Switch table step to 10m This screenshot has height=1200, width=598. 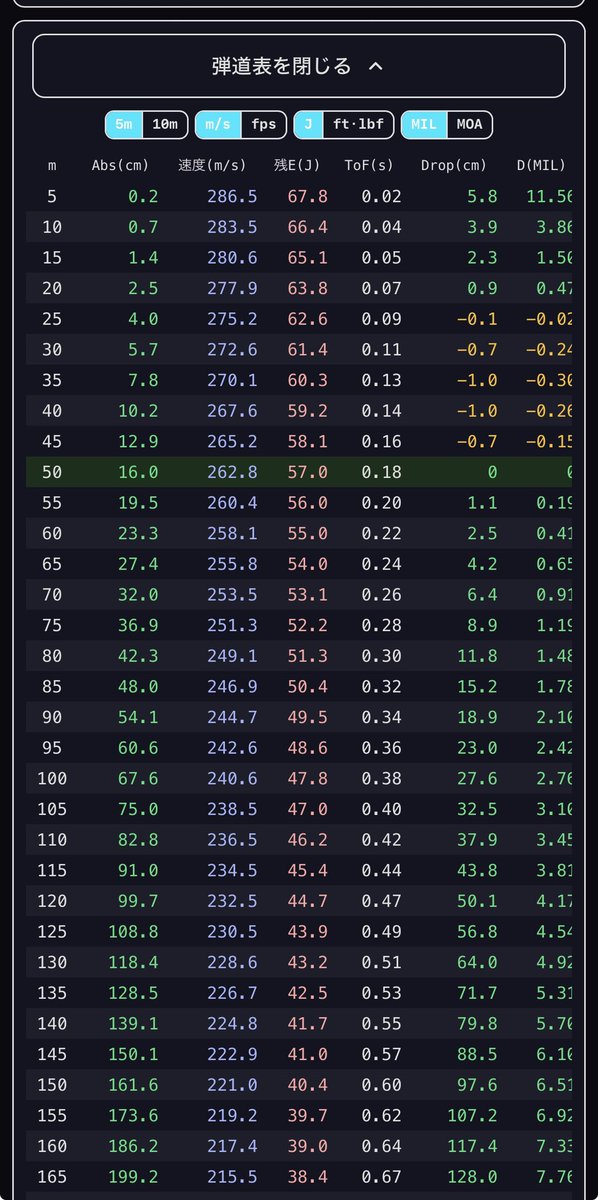pos(165,125)
